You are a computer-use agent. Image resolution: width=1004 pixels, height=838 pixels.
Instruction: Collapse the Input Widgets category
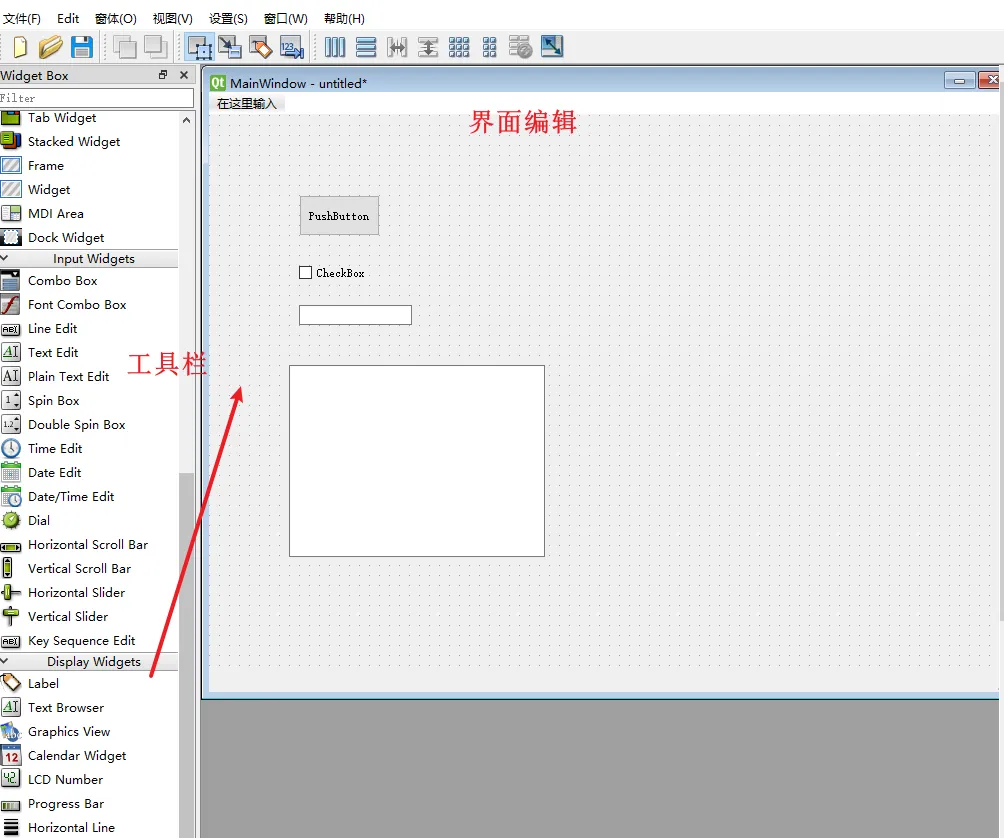(x=4, y=258)
